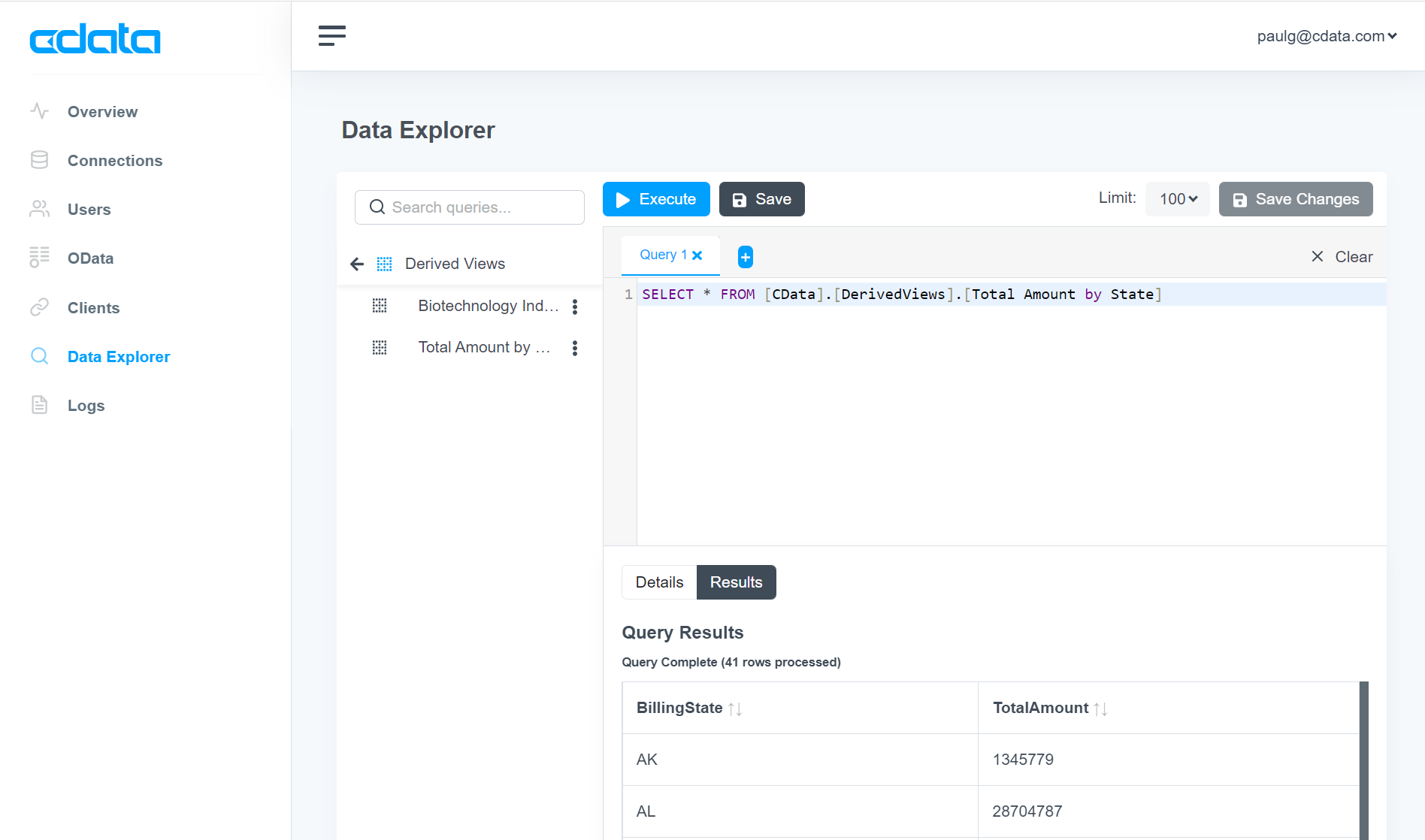This screenshot has height=840, width=1425.
Task: Toggle the hamburger sidebar menu
Action: (331, 35)
